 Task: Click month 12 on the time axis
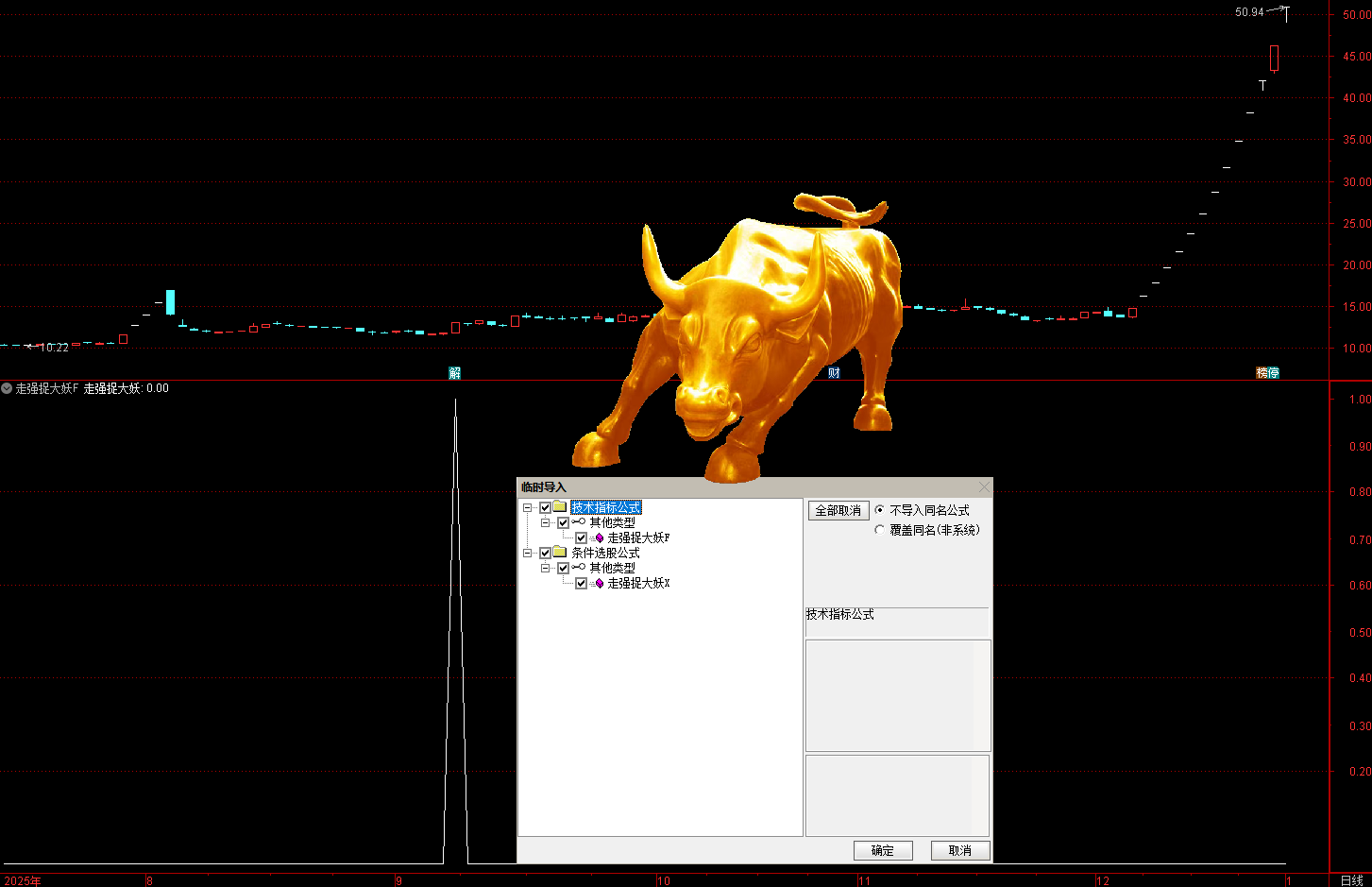(1103, 880)
